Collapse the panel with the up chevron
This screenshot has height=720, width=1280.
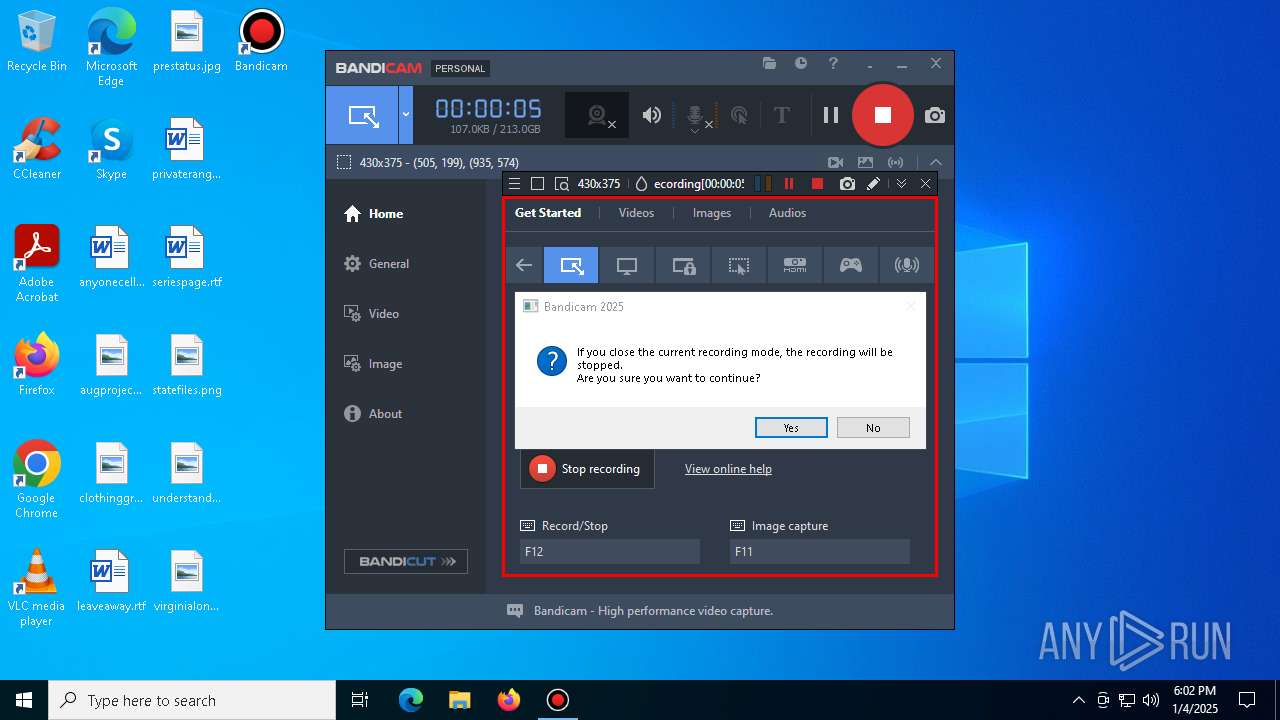(936, 162)
